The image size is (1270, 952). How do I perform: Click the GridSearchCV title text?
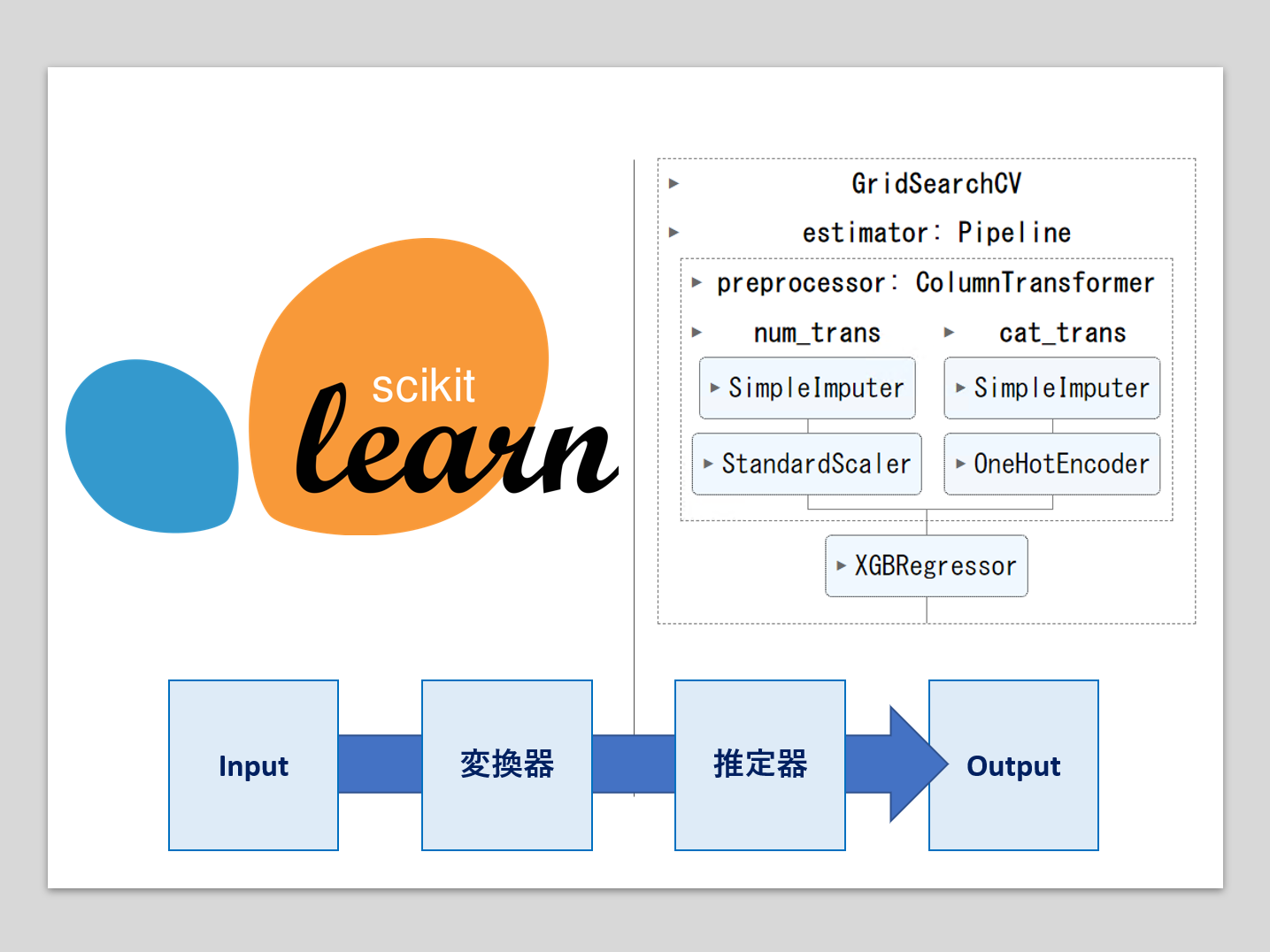click(935, 183)
